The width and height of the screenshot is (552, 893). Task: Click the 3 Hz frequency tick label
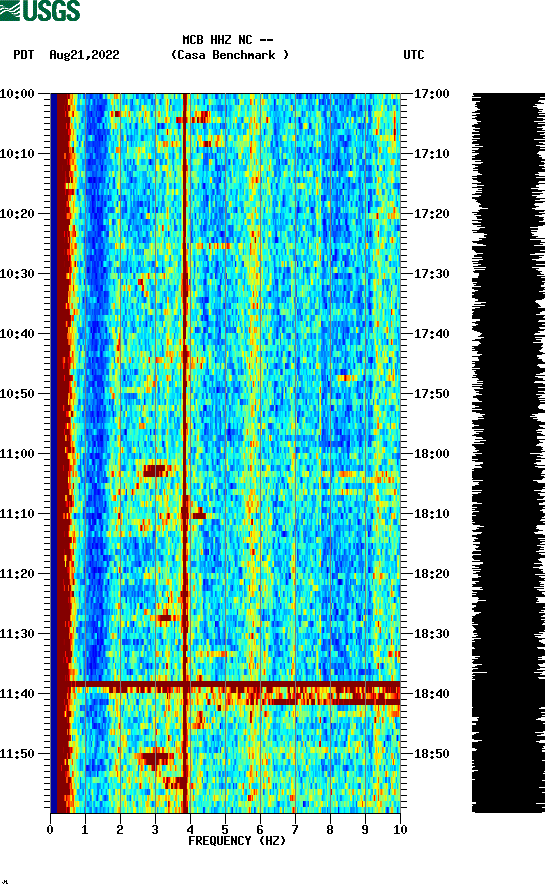point(155,830)
